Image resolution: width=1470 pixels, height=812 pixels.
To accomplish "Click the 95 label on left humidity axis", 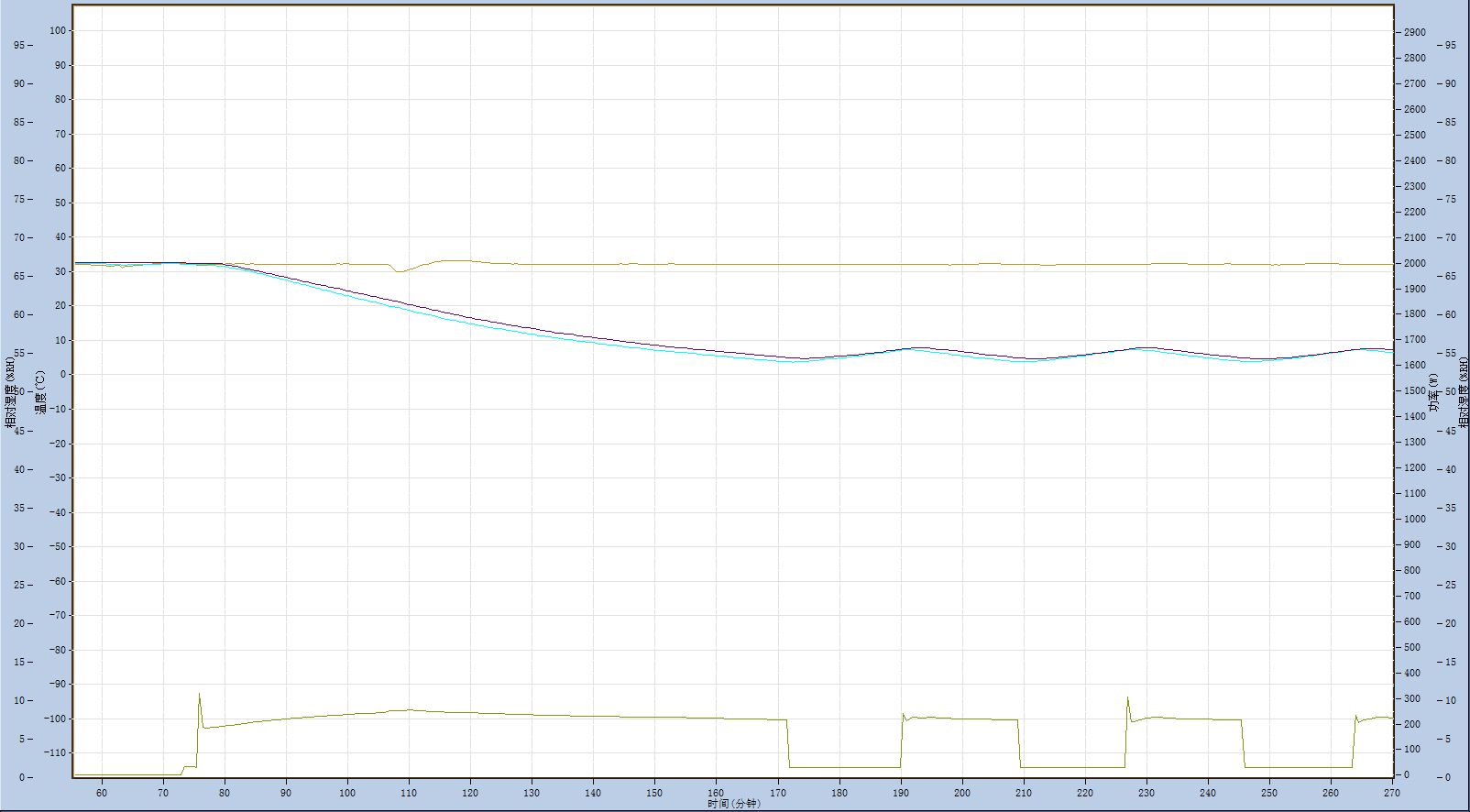I will (19, 45).
